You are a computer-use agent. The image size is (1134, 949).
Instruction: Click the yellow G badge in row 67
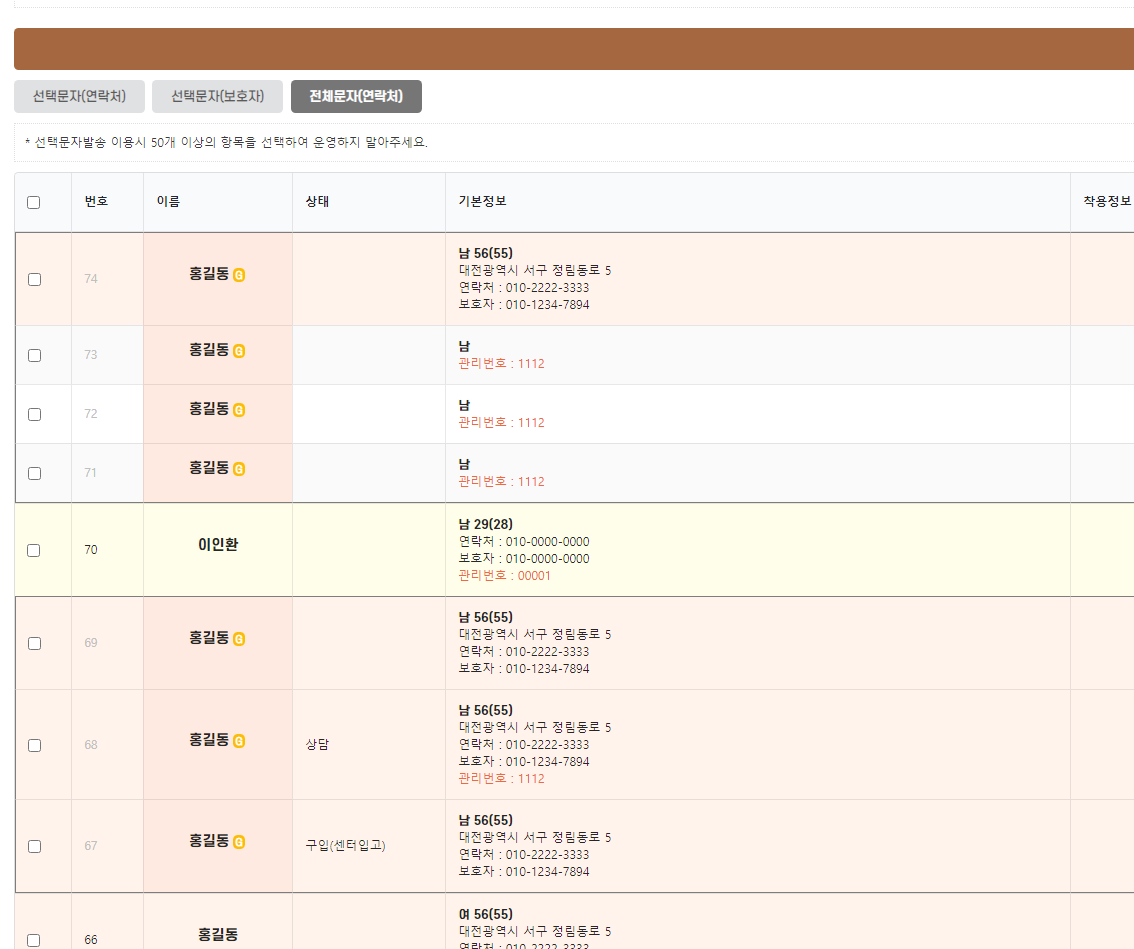(x=239, y=843)
